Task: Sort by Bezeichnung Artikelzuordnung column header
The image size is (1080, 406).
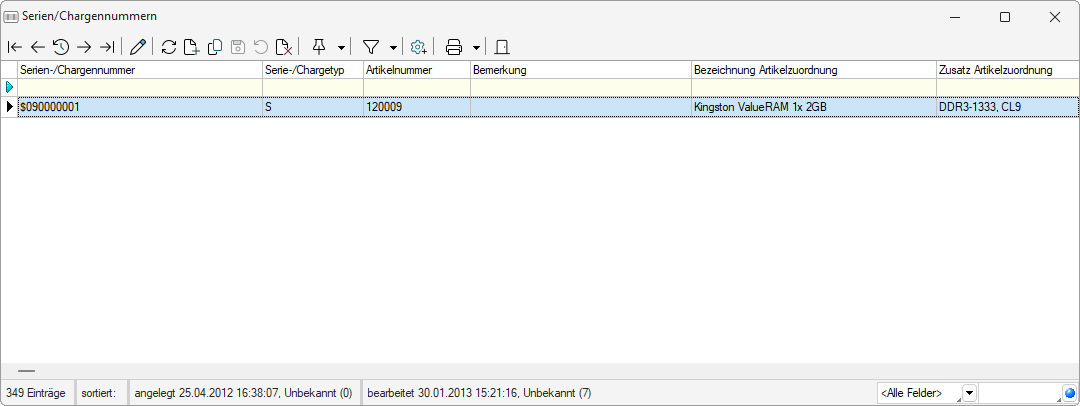Action: [x=812, y=70]
